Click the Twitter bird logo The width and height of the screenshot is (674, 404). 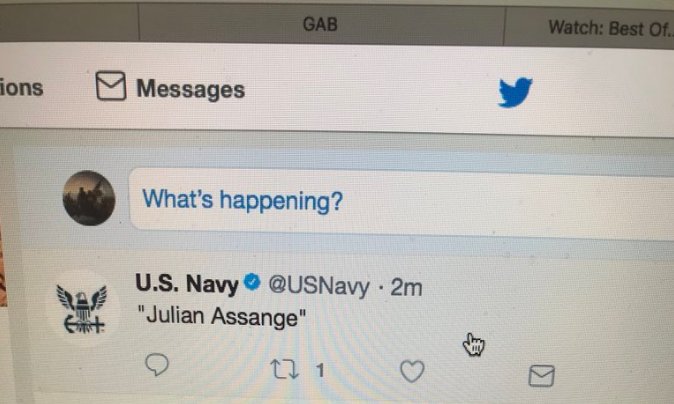[x=515, y=93]
